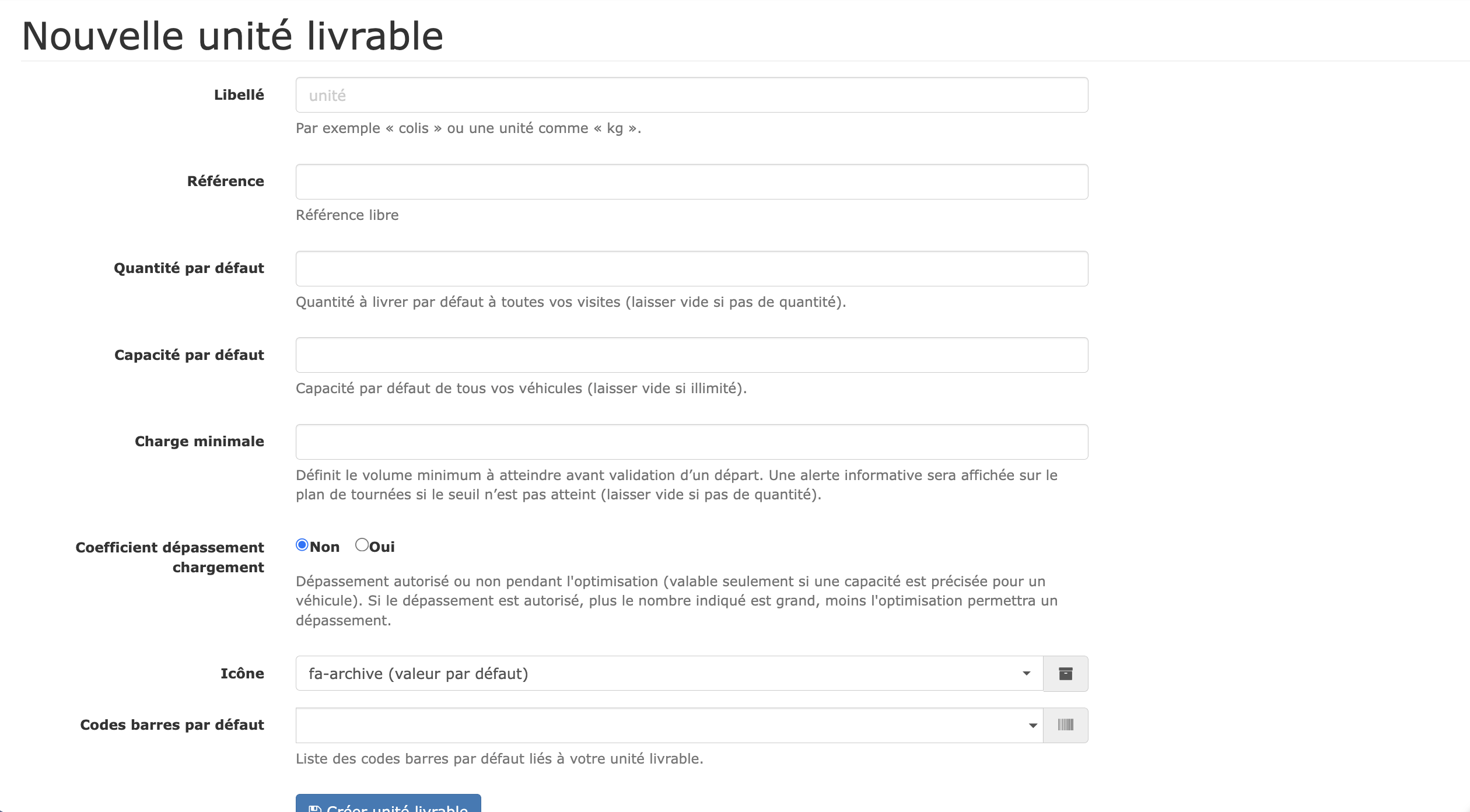Select the Oui radio option
Image resolution: width=1470 pixels, height=812 pixels.
362,545
